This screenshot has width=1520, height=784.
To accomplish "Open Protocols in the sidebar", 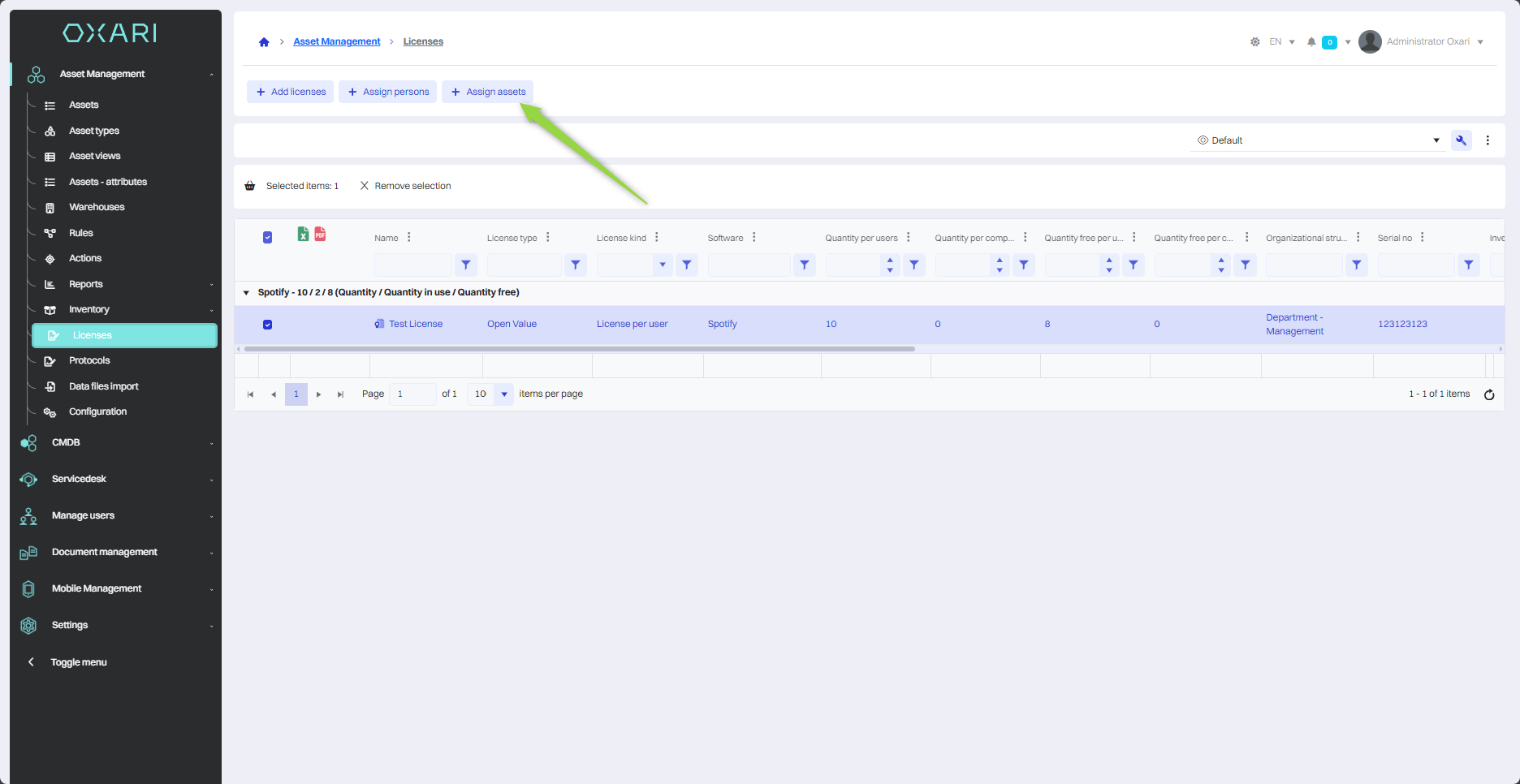I will click(x=89, y=360).
